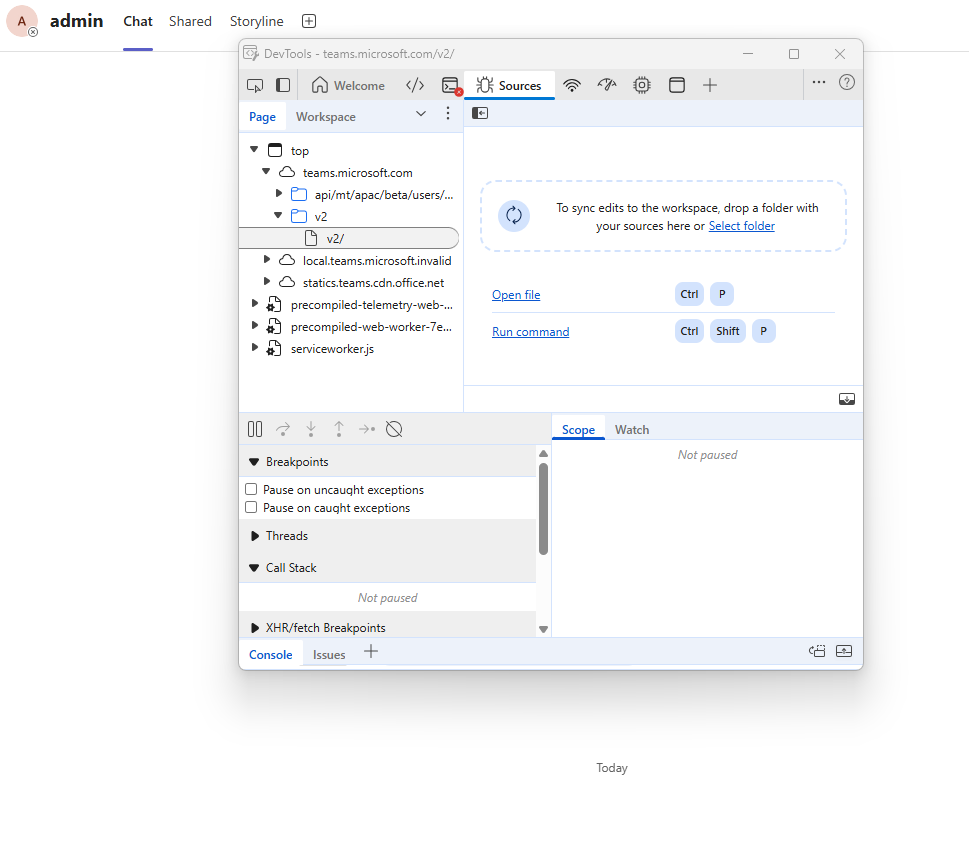The image size is (969, 860).
Task: Switch to the Watch tab
Action: pos(631,429)
